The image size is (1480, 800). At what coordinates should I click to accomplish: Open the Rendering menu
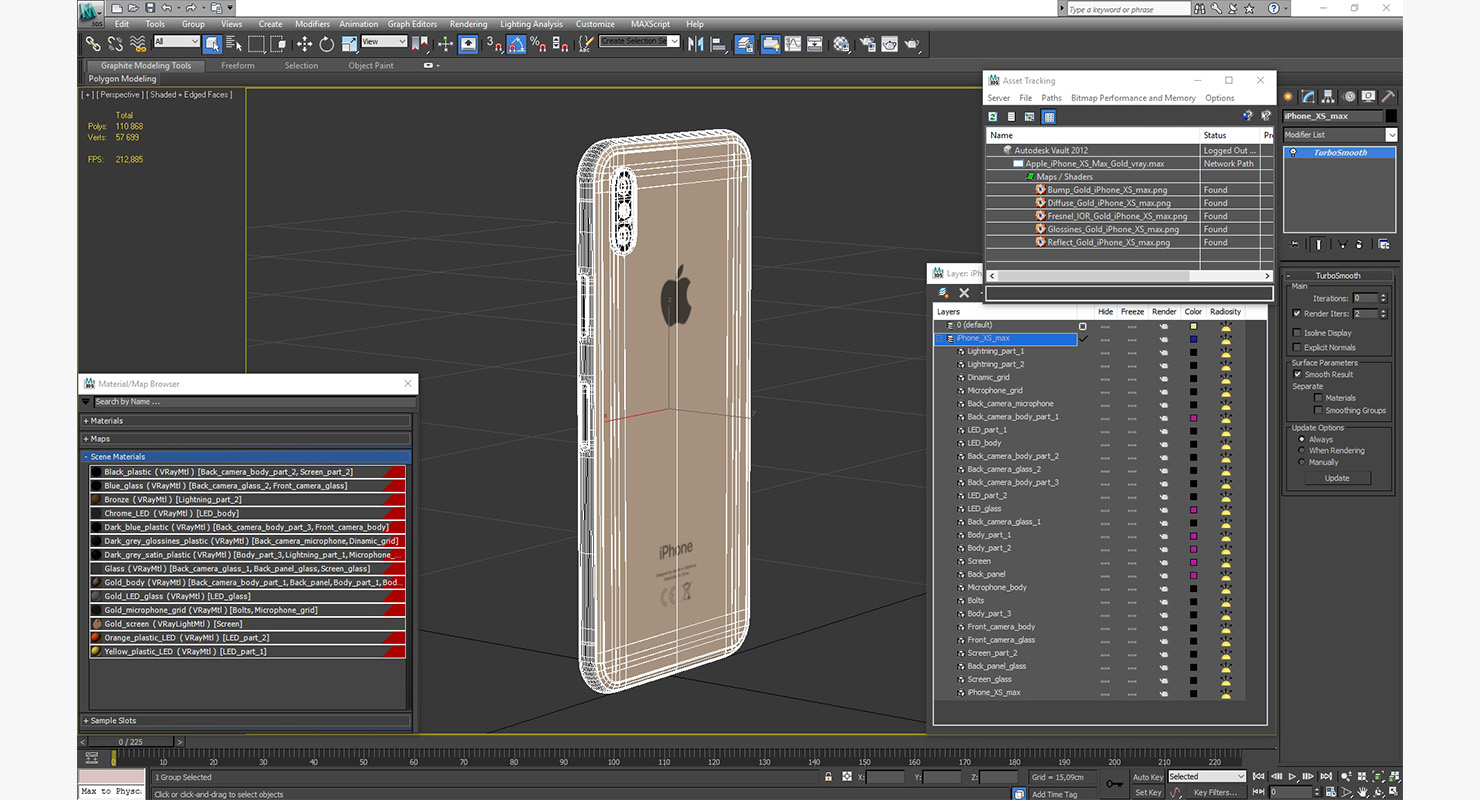(x=468, y=24)
